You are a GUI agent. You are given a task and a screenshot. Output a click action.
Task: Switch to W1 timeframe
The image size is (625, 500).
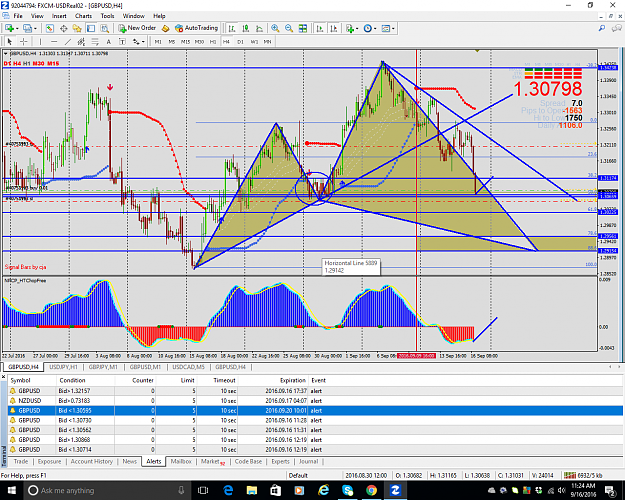tap(254, 41)
